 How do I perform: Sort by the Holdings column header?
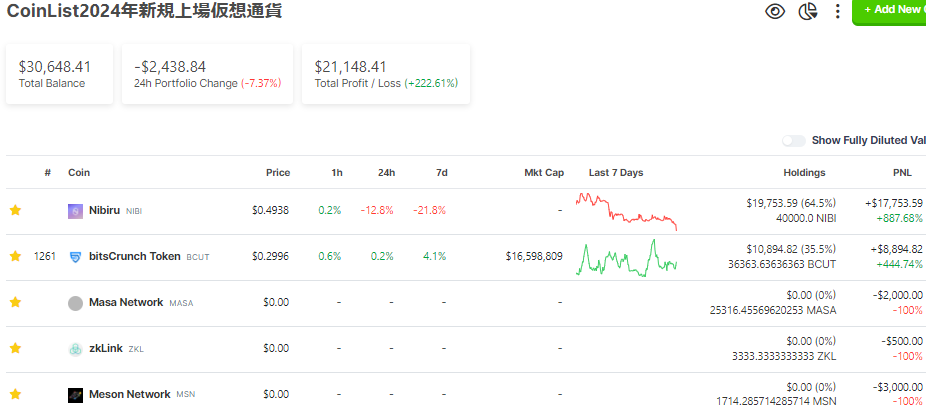(804, 172)
